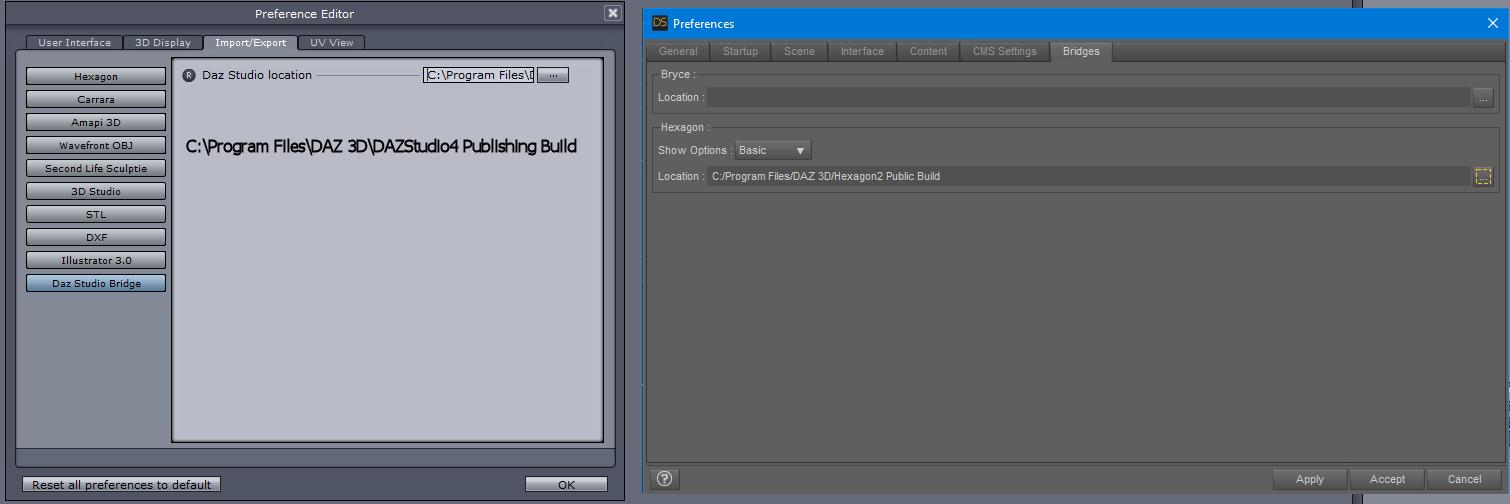
Task: Select the Second Life Sculptie button
Action: click(96, 168)
